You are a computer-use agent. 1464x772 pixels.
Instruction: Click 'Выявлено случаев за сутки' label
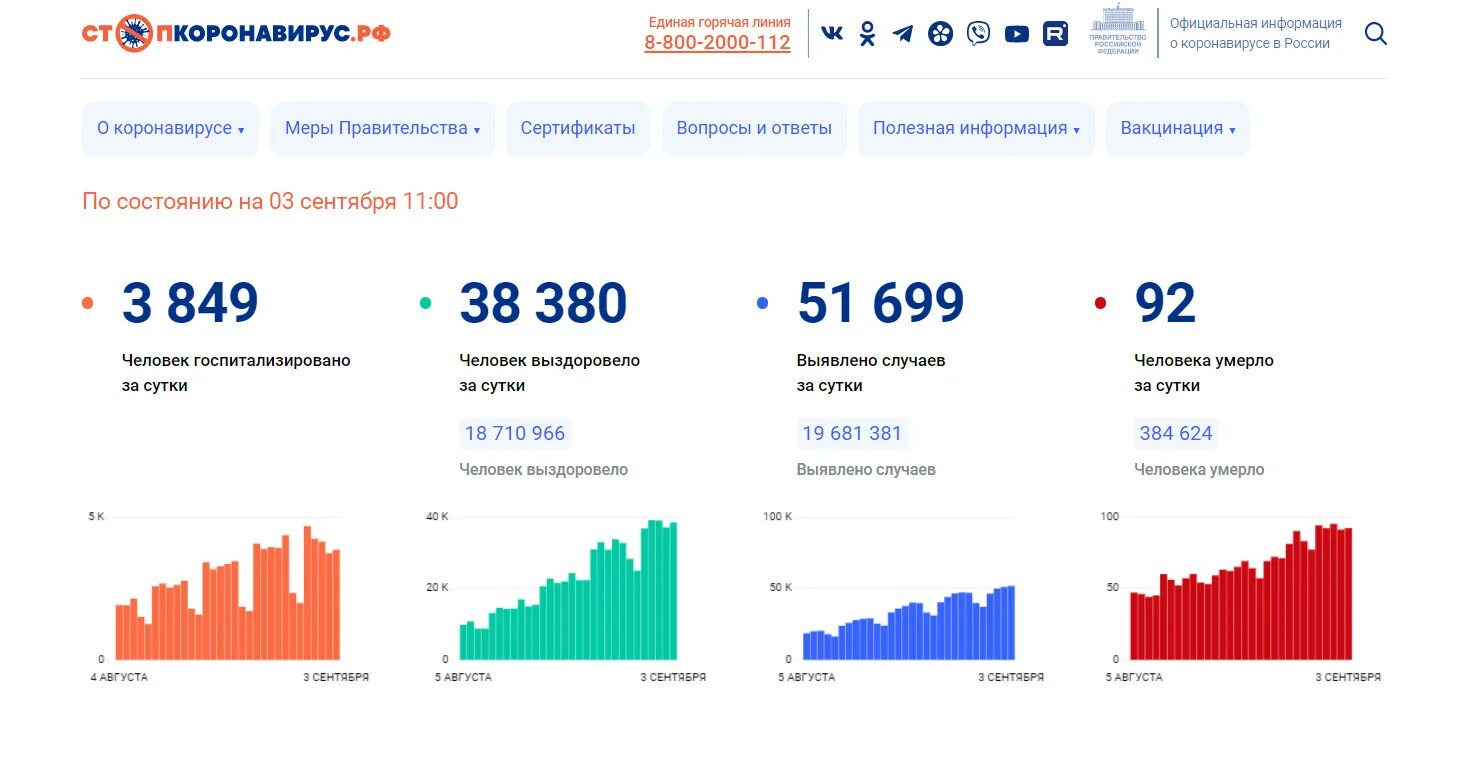pos(871,373)
